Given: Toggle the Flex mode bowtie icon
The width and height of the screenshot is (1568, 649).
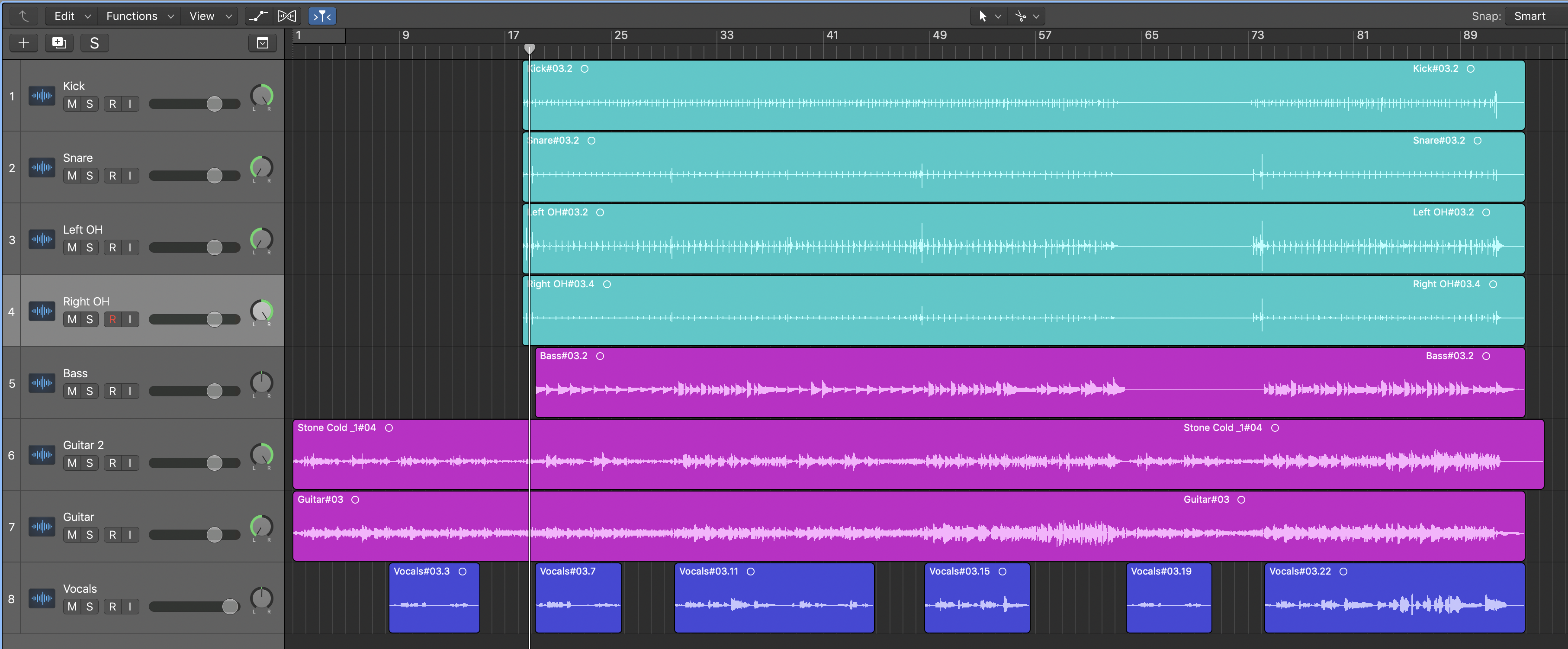Looking at the screenshot, I should pyautogui.click(x=287, y=16).
